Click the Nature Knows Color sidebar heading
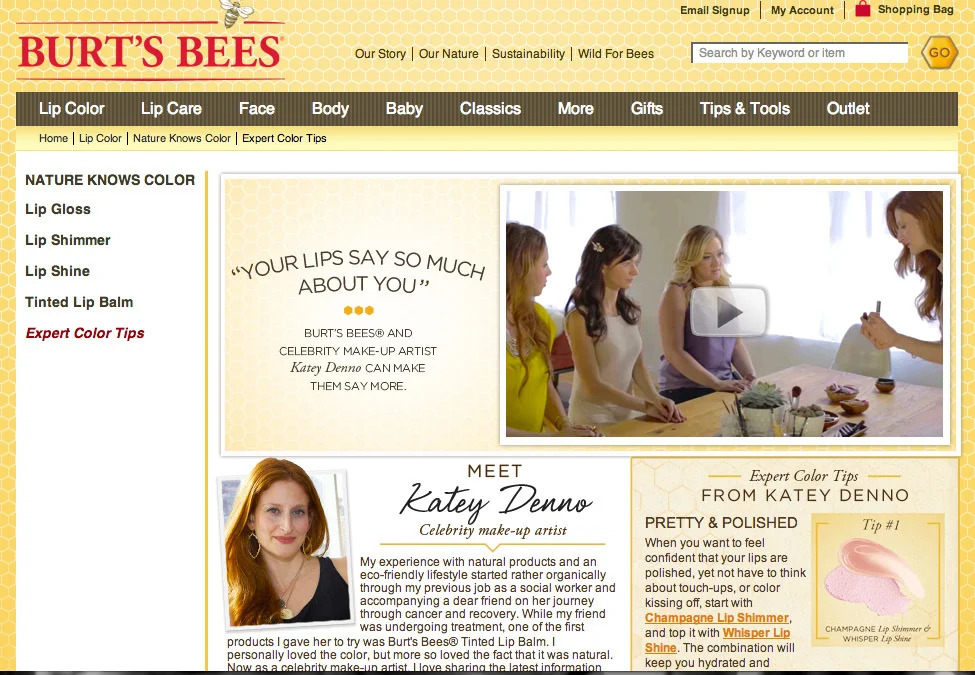The width and height of the screenshot is (975, 675). tap(110, 180)
